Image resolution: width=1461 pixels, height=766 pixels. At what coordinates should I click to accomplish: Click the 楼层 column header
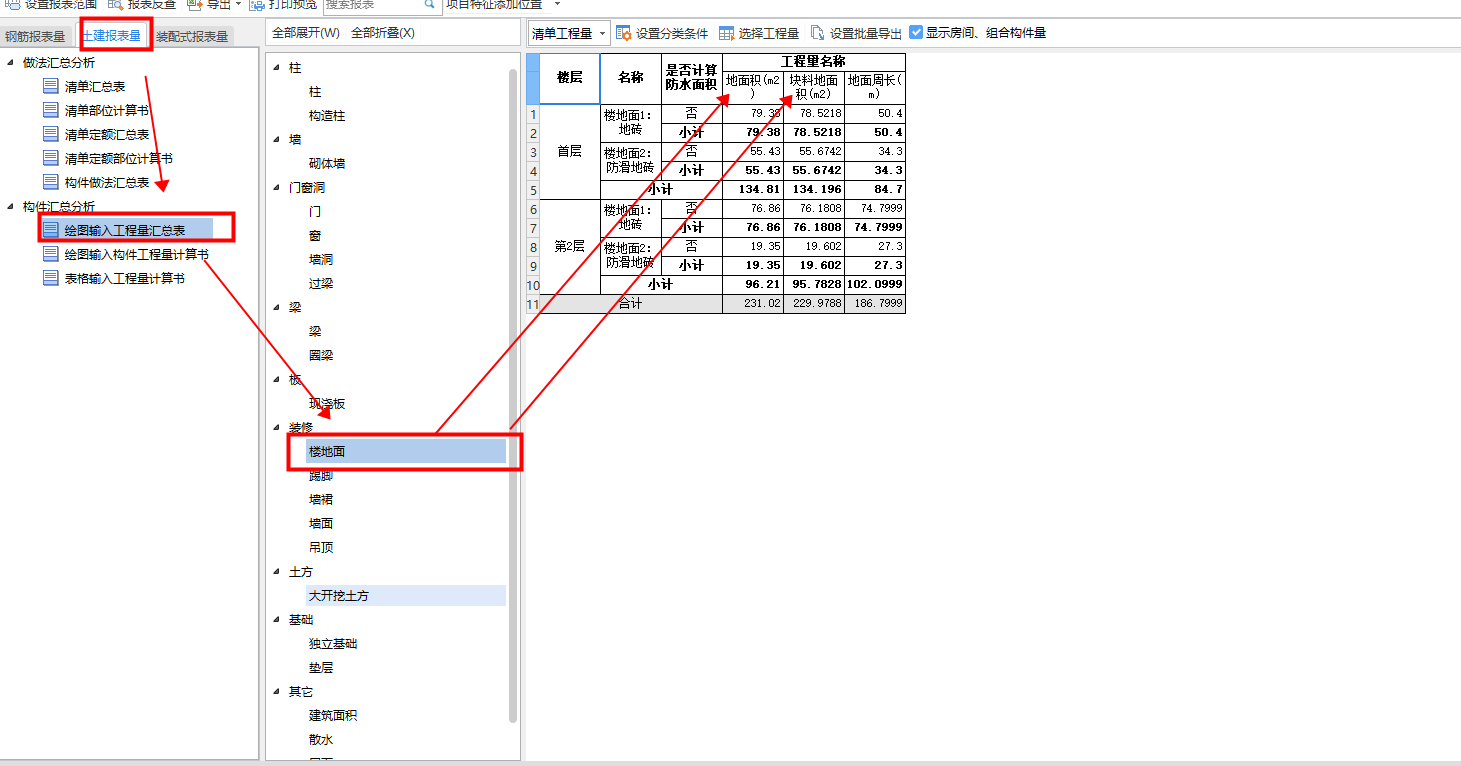point(570,78)
